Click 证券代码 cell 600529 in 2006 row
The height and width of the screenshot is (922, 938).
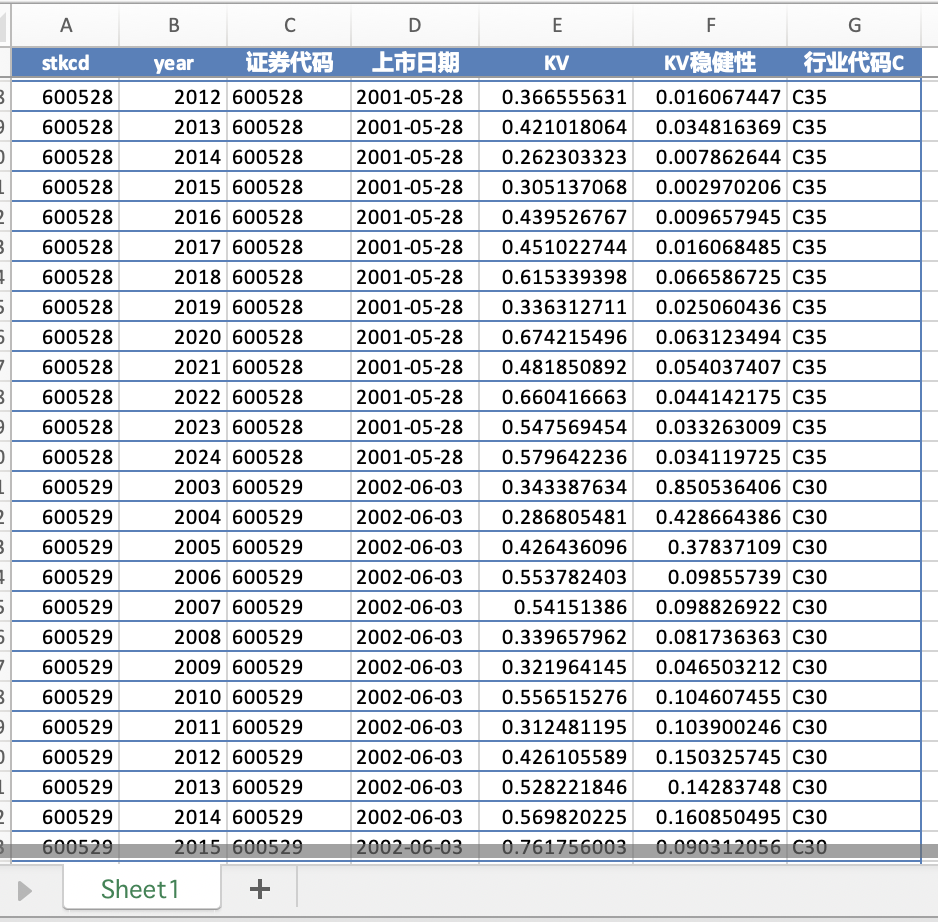(x=290, y=576)
